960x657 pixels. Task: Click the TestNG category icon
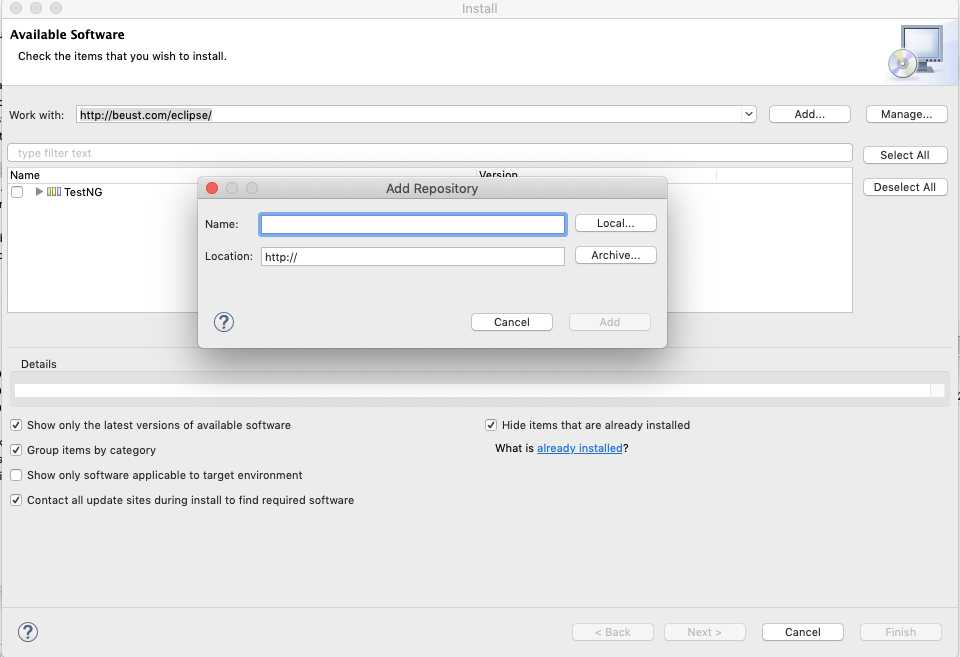[54, 192]
